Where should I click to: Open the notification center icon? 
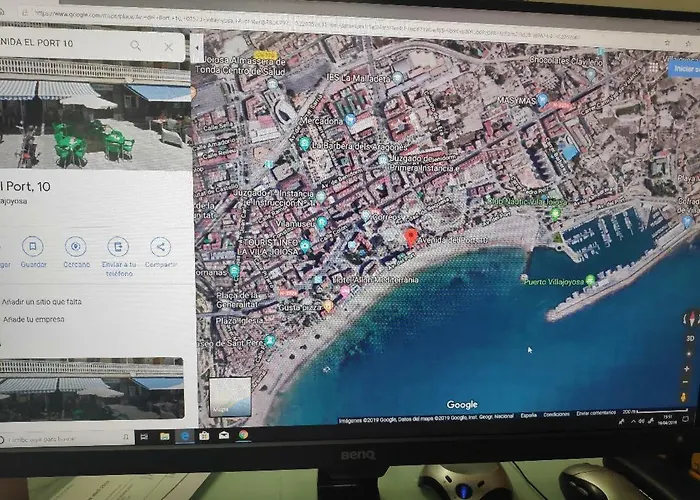(685, 419)
